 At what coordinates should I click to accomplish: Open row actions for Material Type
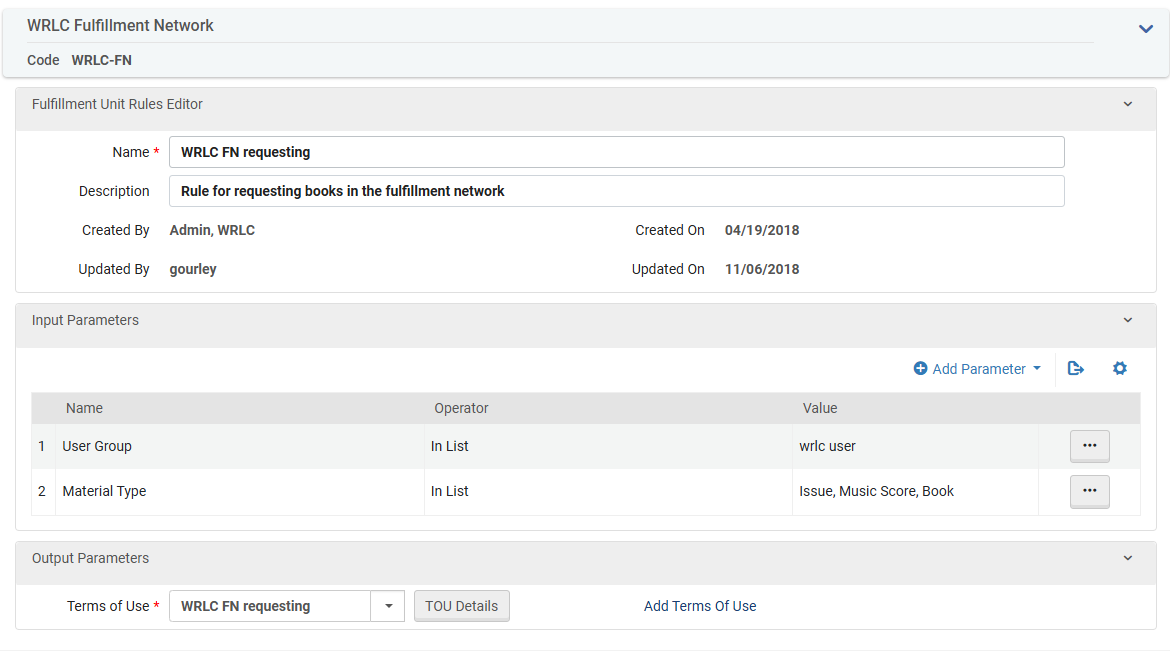coord(1089,491)
